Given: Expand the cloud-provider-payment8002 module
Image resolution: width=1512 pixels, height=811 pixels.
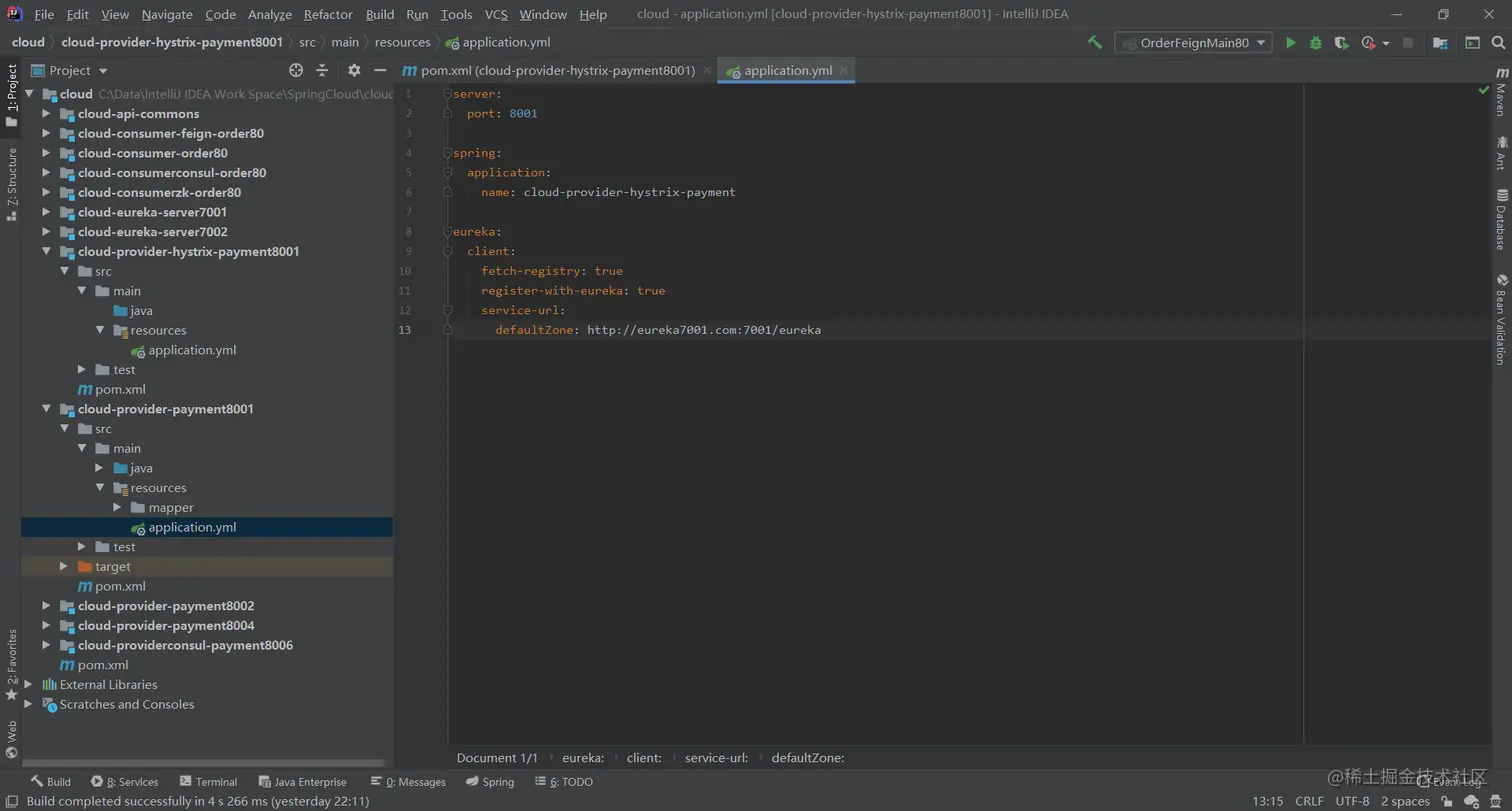Looking at the screenshot, I should pyautogui.click(x=46, y=606).
